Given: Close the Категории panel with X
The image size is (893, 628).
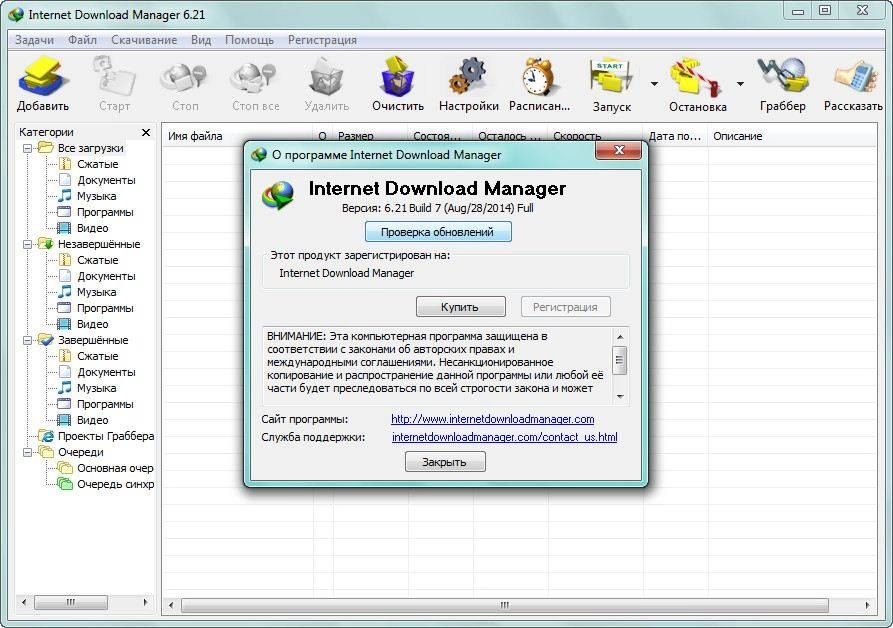Looking at the screenshot, I should pos(146,132).
